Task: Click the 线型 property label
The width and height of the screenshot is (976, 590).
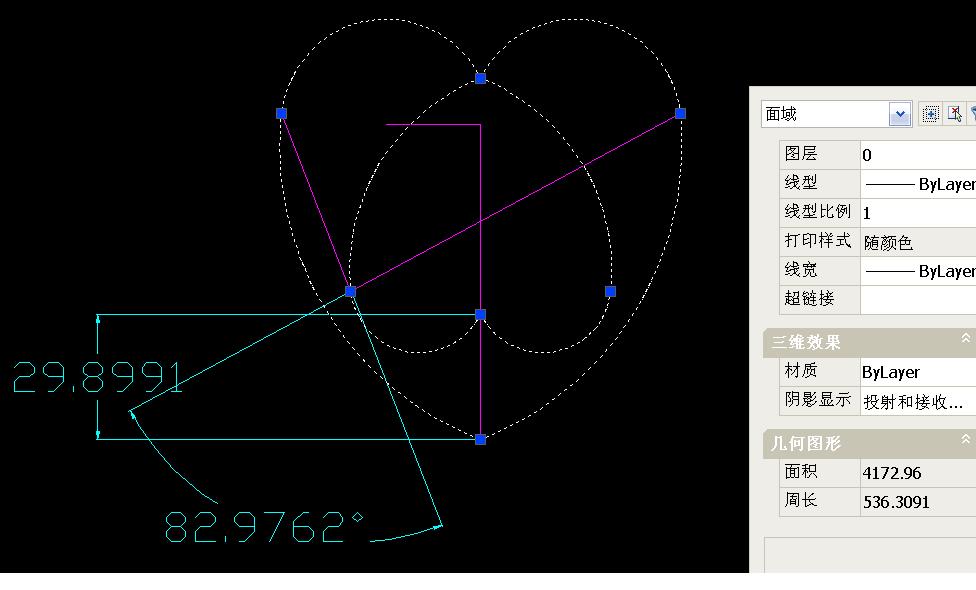Action: [800, 182]
